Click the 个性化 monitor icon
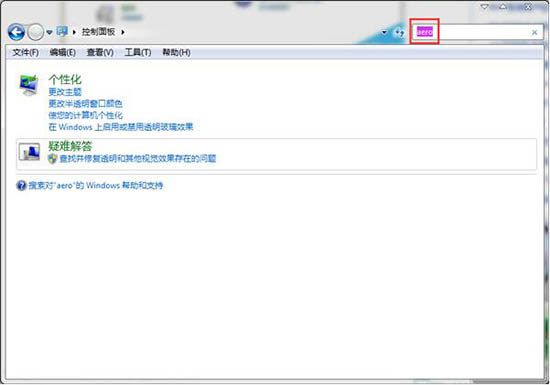Image resolution: width=550 pixels, height=385 pixels. 29,85
